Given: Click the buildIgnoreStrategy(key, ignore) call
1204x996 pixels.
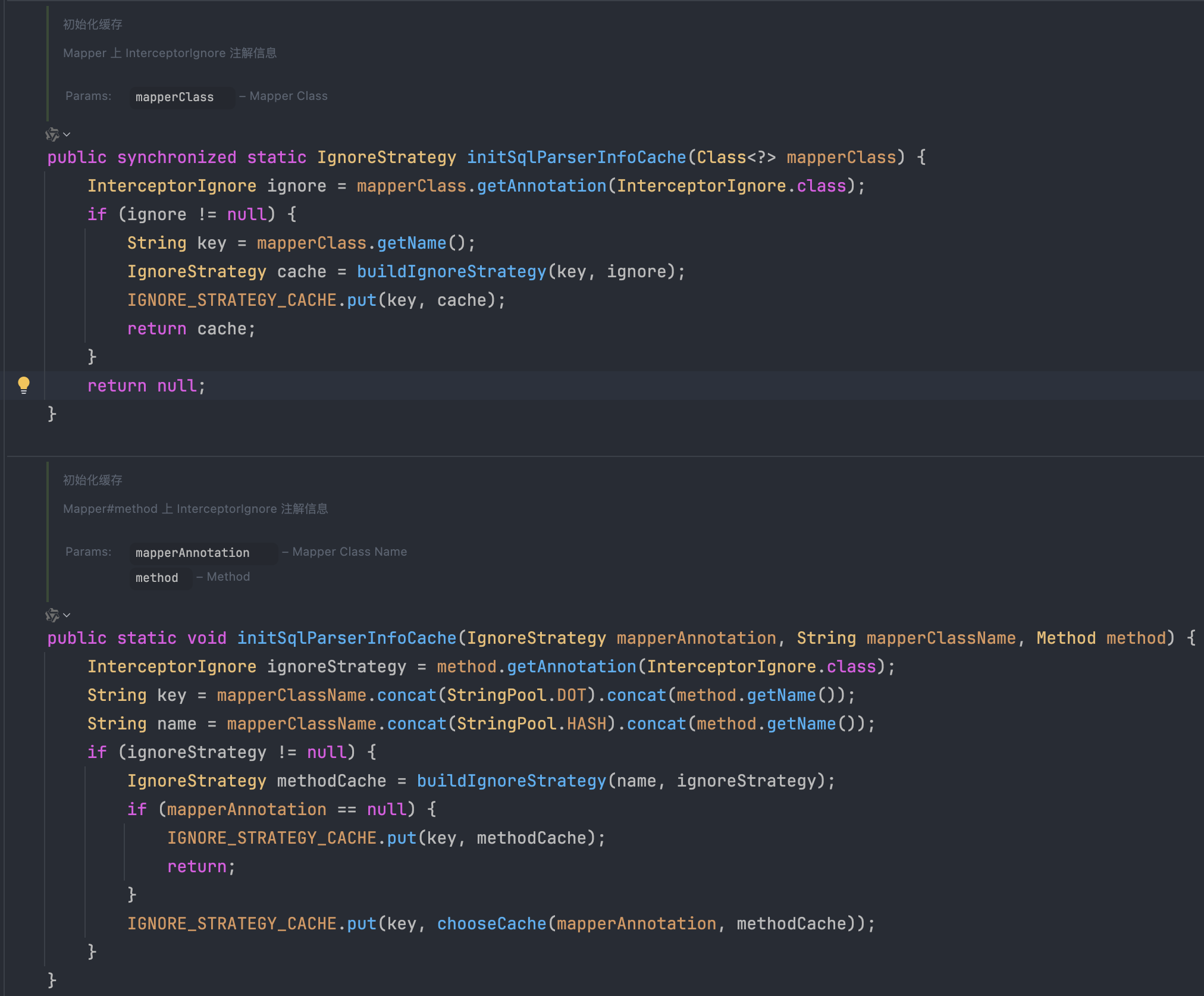Looking at the screenshot, I should coord(451,272).
